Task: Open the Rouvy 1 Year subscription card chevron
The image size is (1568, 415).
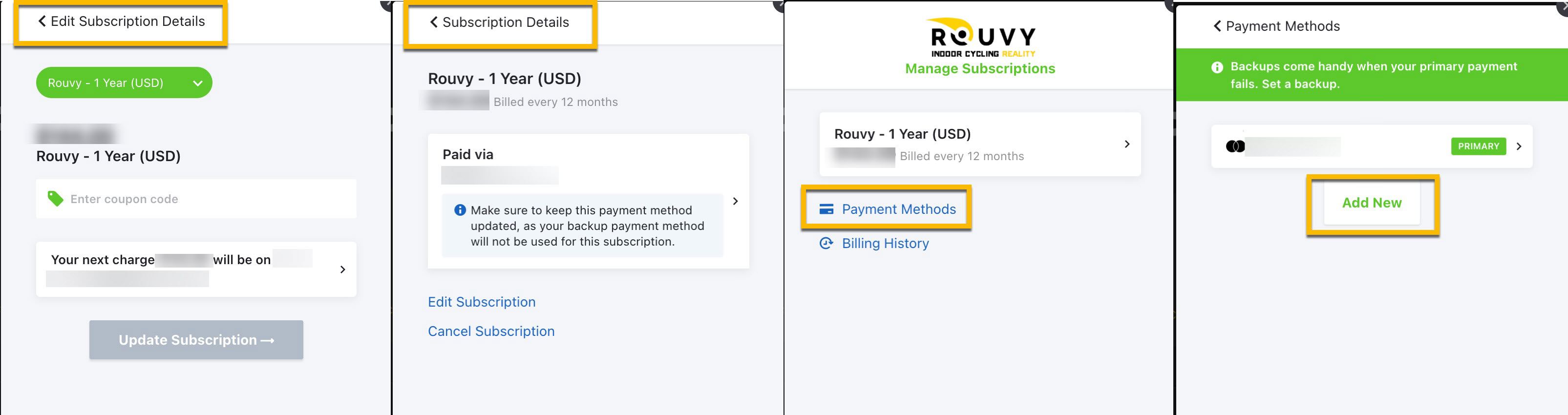Action: (1127, 144)
